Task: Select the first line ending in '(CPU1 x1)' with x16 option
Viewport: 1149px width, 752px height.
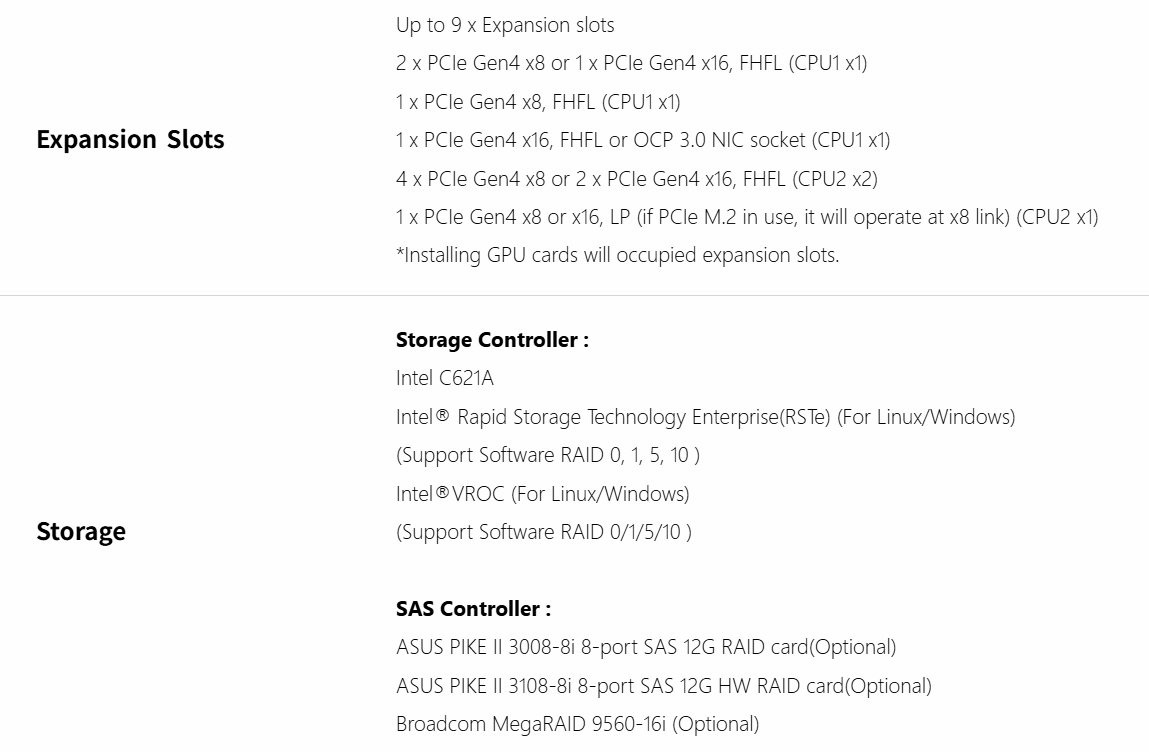Action: (x=631, y=63)
